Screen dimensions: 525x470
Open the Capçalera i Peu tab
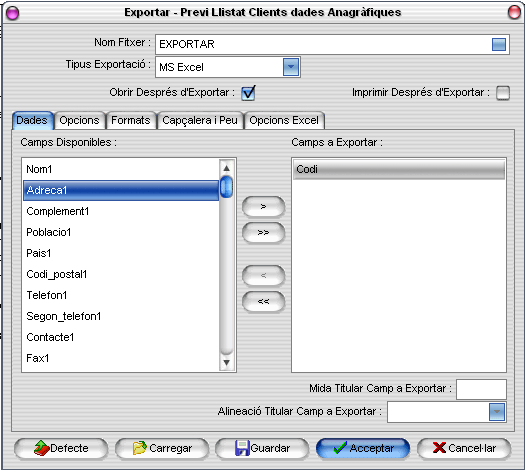click(200, 121)
